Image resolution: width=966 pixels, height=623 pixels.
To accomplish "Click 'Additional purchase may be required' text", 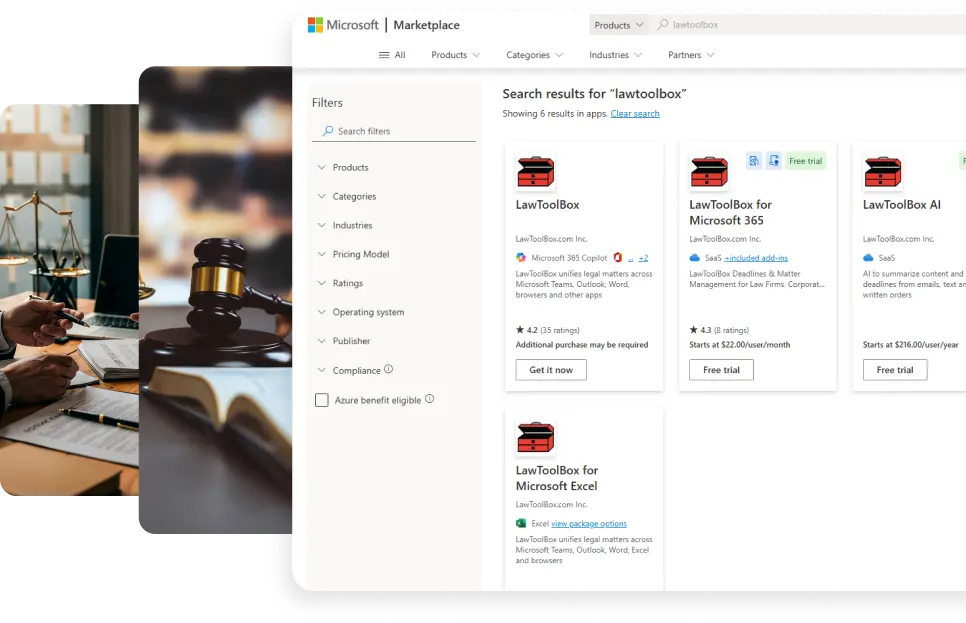I will pyautogui.click(x=582, y=344).
